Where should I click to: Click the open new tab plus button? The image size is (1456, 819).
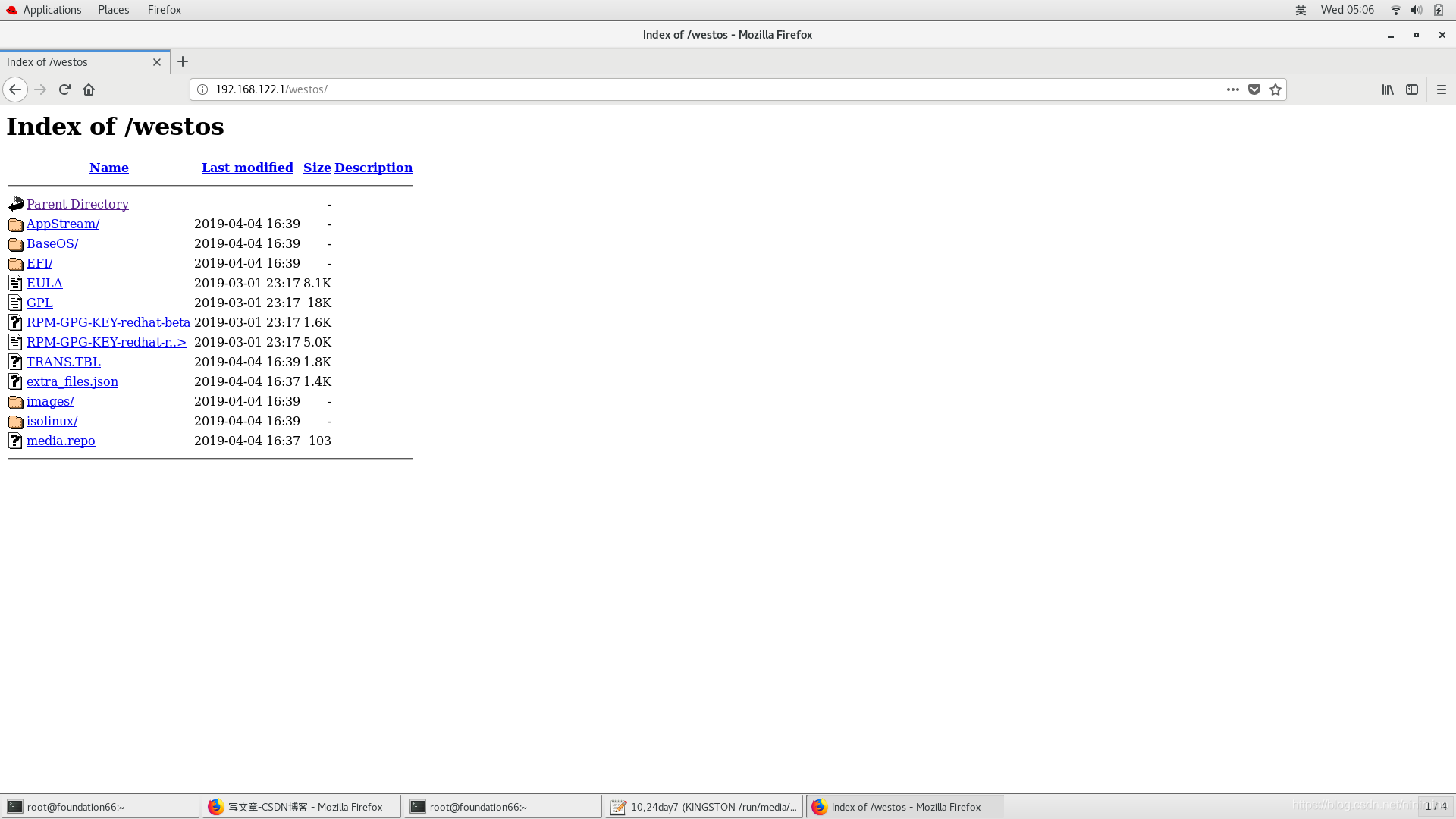tap(181, 62)
